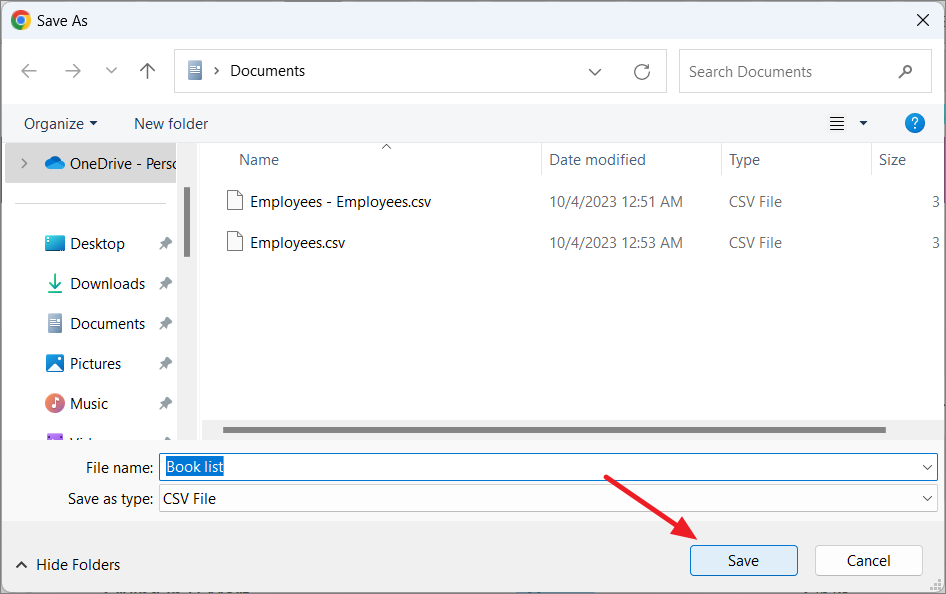Viewport: 946px width, 594px height.
Task: Click the pin icon next to Pictures
Action: click(165, 364)
